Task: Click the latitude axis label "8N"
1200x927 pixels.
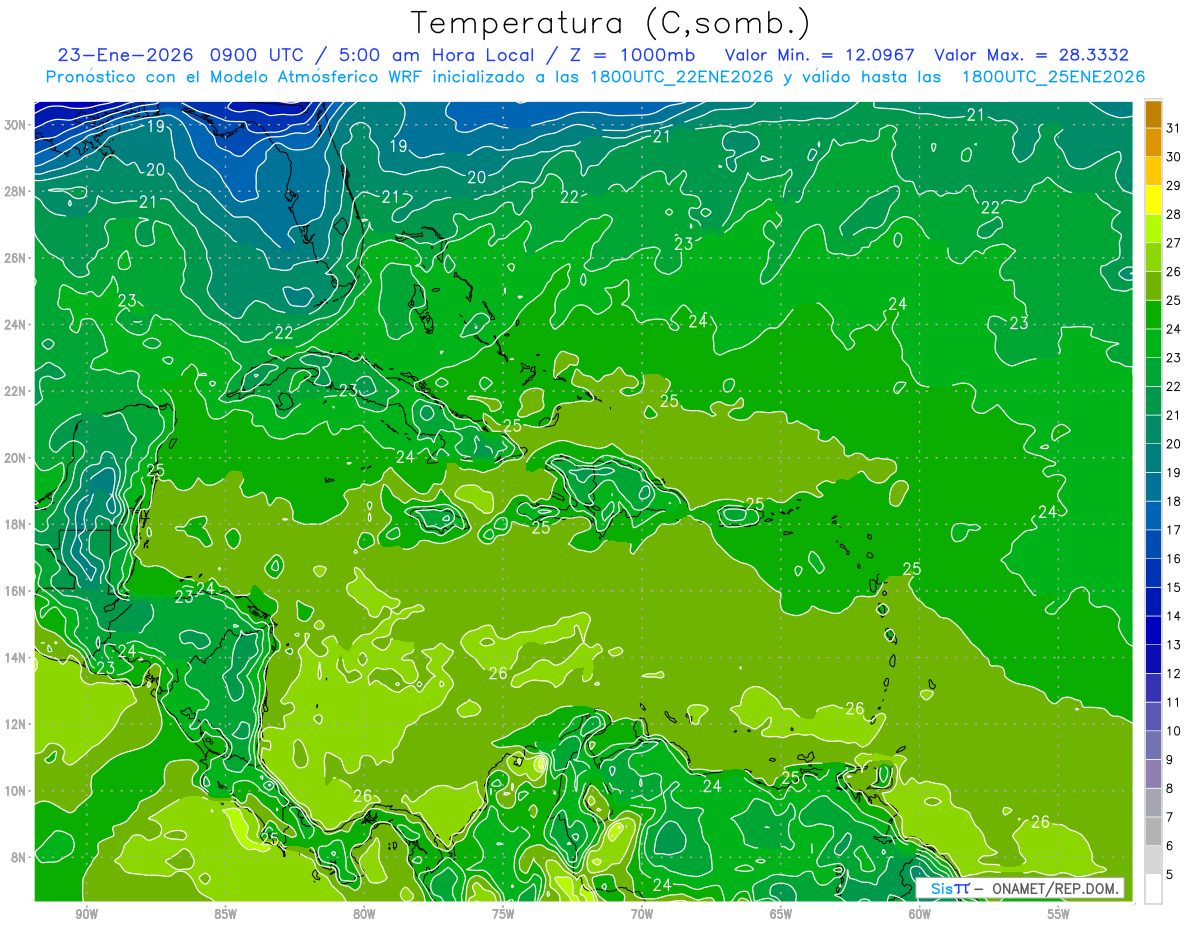Action: click(20, 858)
